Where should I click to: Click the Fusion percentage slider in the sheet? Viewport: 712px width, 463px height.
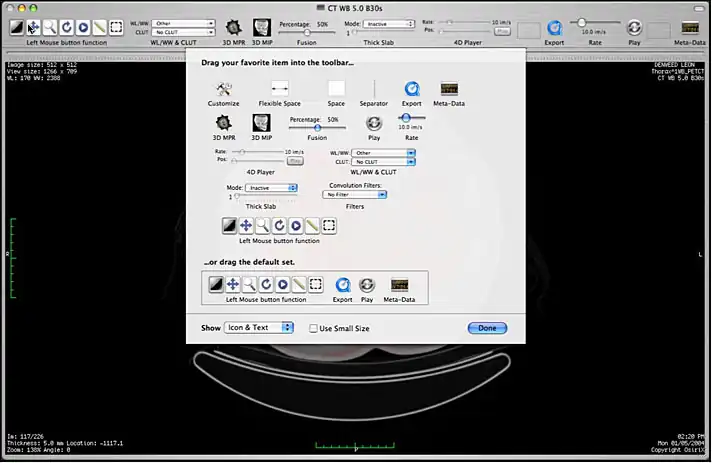coord(318,127)
